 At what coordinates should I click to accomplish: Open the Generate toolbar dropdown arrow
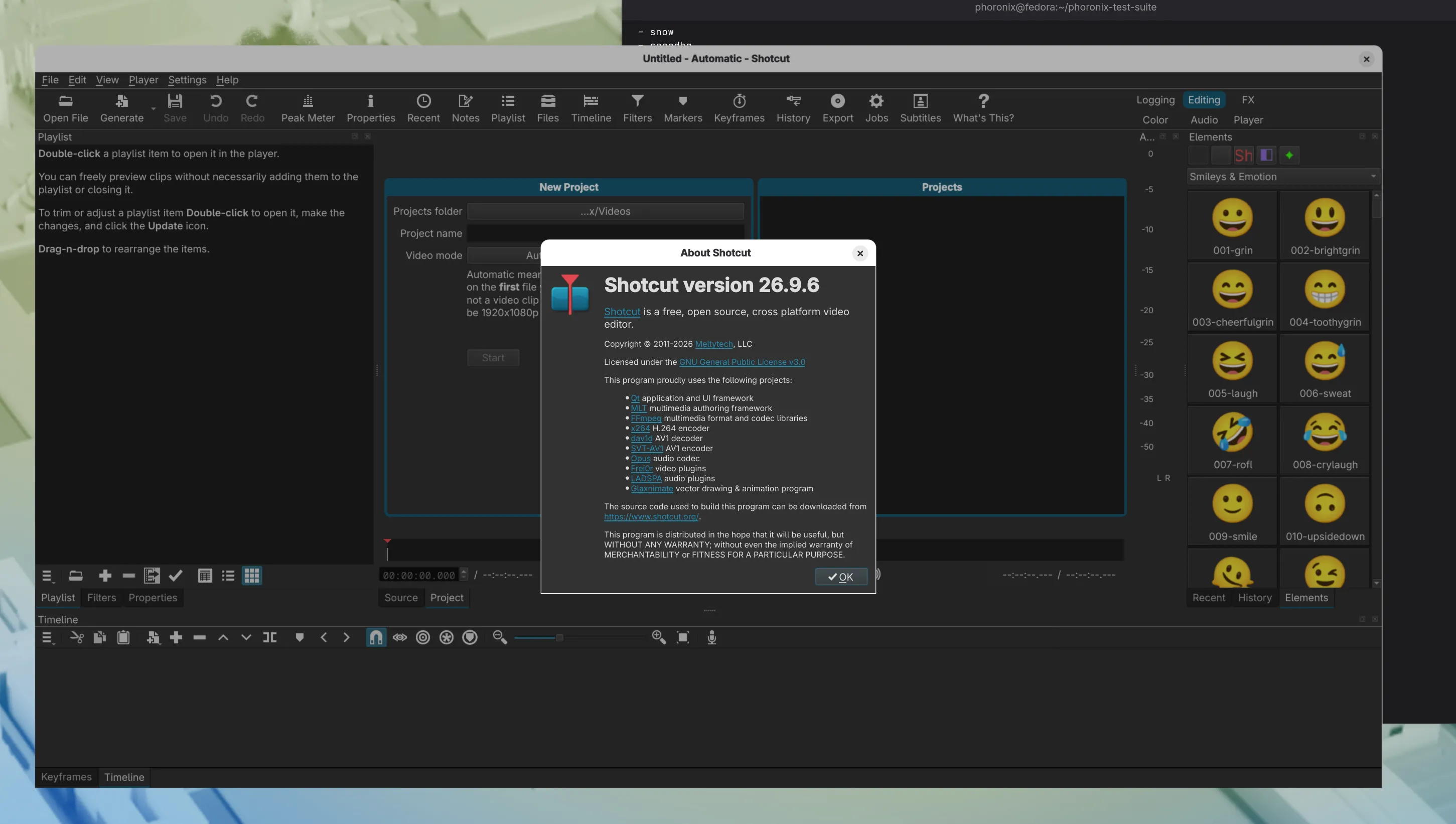pos(153,109)
